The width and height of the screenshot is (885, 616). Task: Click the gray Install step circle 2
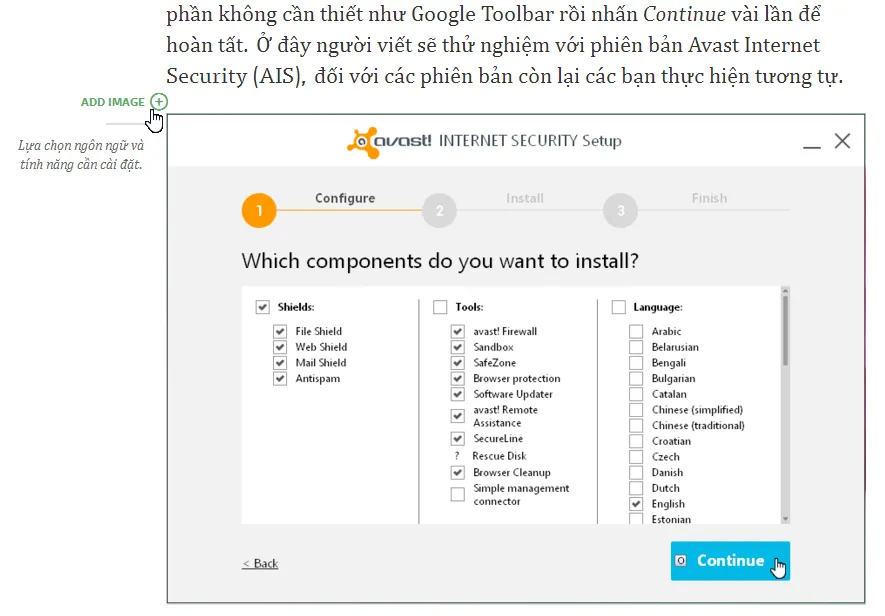coord(440,211)
